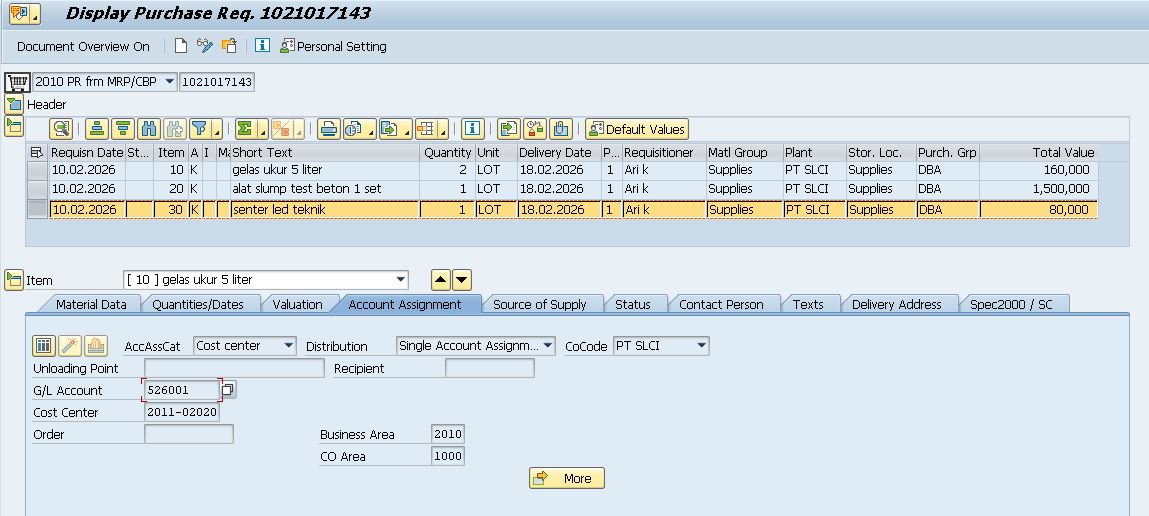Switch to the Source of Supply tab
This screenshot has height=516, width=1149.
tap(539, 304)
